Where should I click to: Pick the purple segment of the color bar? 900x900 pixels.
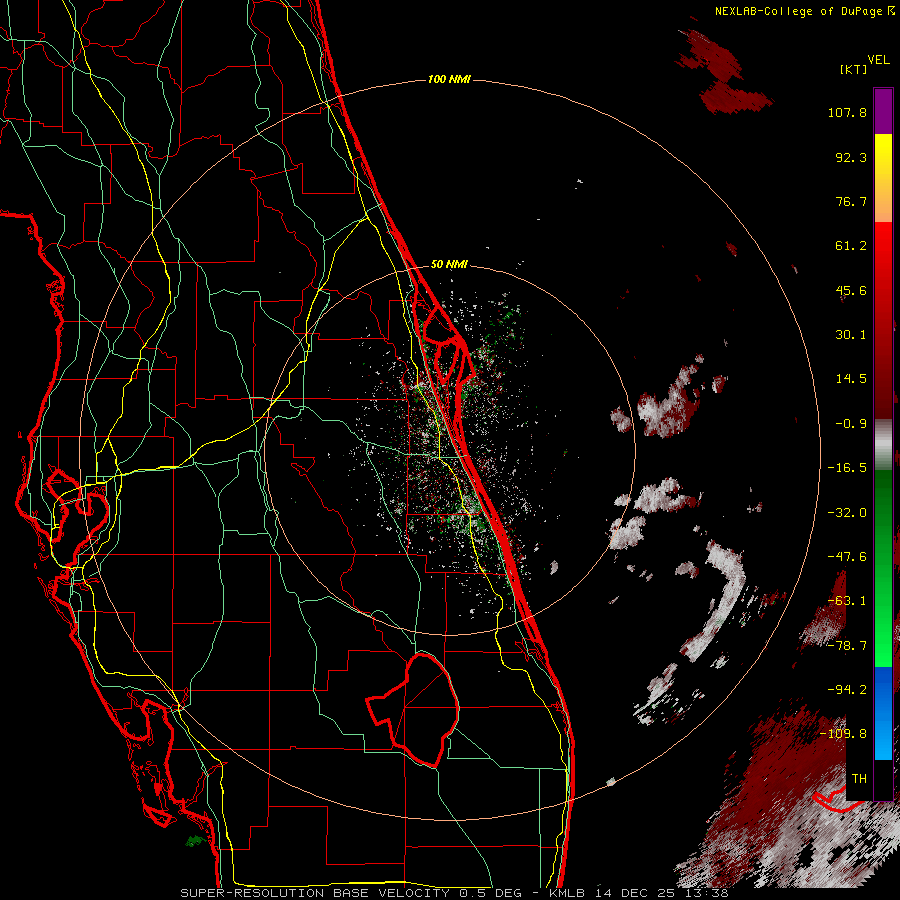pyautogui.click(x=883, y=111)
